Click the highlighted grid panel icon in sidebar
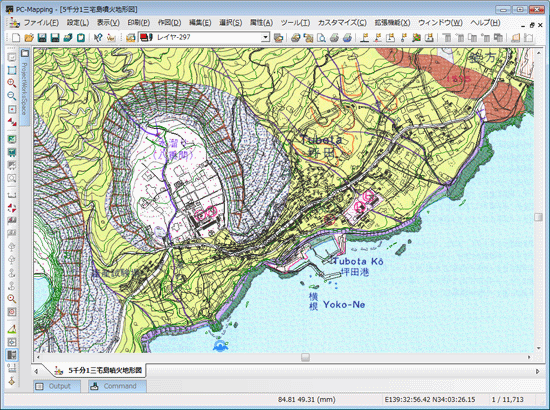 [12, 355]
